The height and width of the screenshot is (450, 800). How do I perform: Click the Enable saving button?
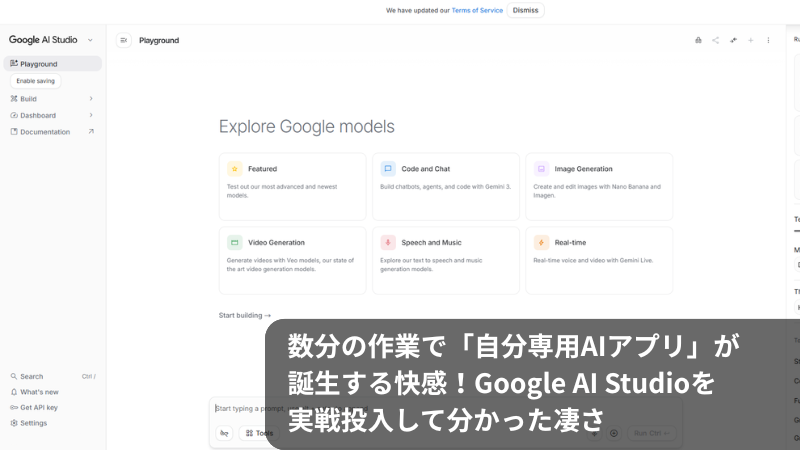(x=36, y=81)
